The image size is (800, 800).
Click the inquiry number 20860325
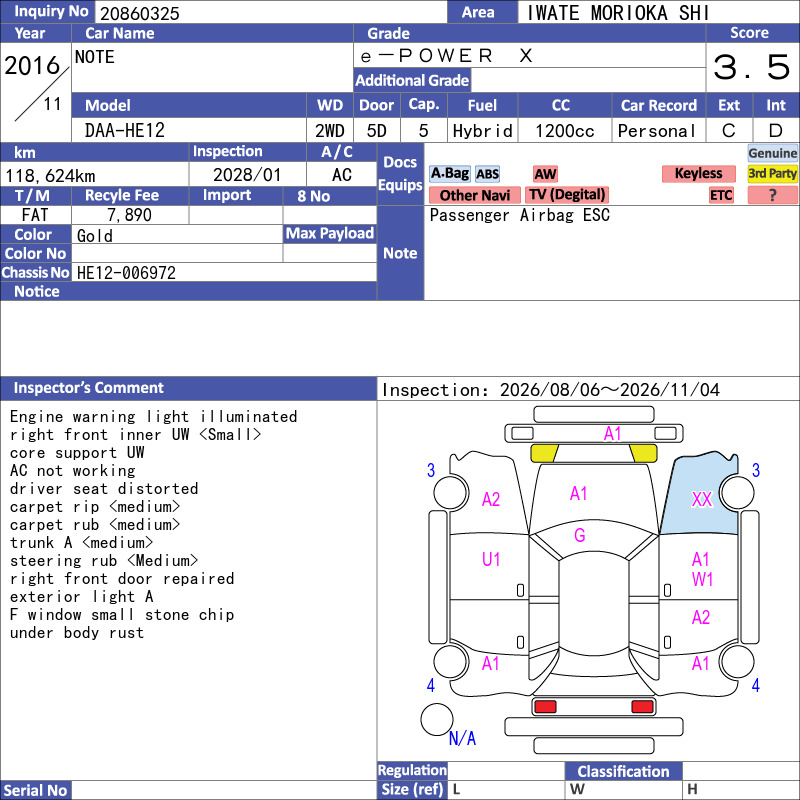(x=139, y=14)
